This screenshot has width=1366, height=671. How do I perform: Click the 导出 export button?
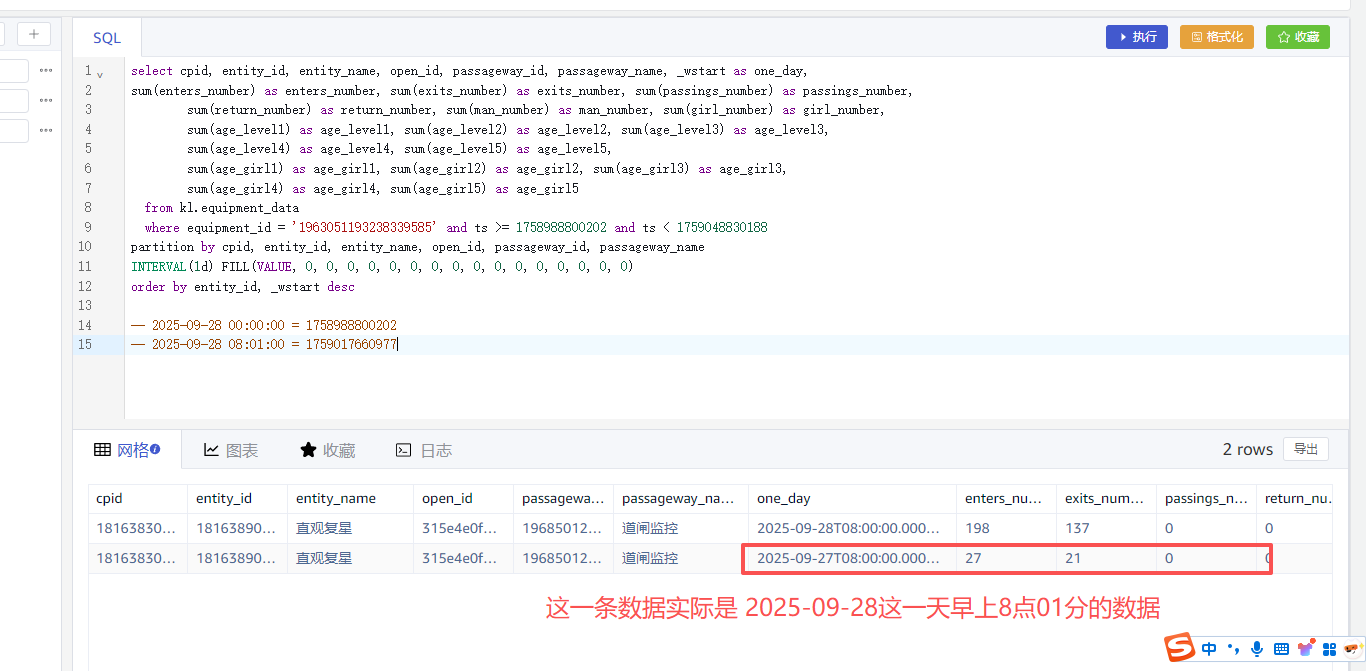[x=1305, y=449]
